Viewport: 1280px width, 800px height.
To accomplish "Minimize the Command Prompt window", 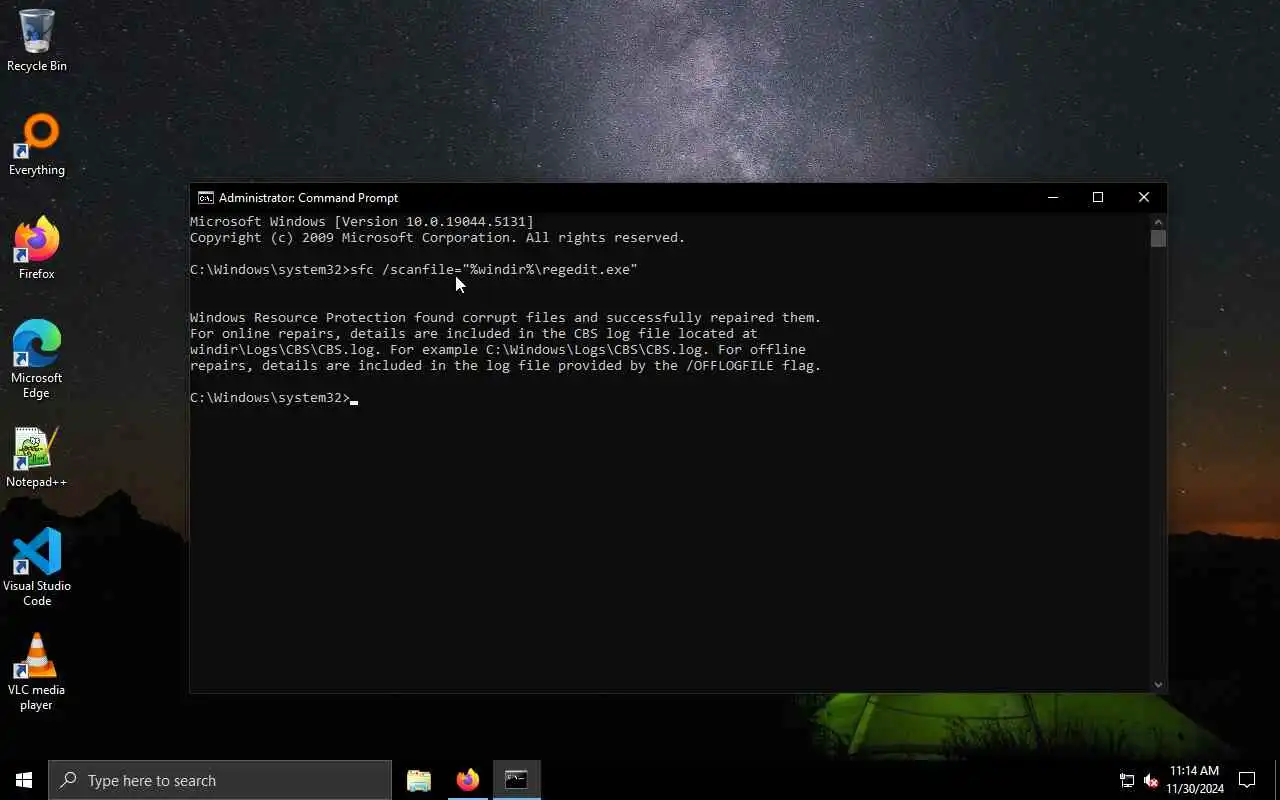I will pyautogui.click(x=1052, y=197).
